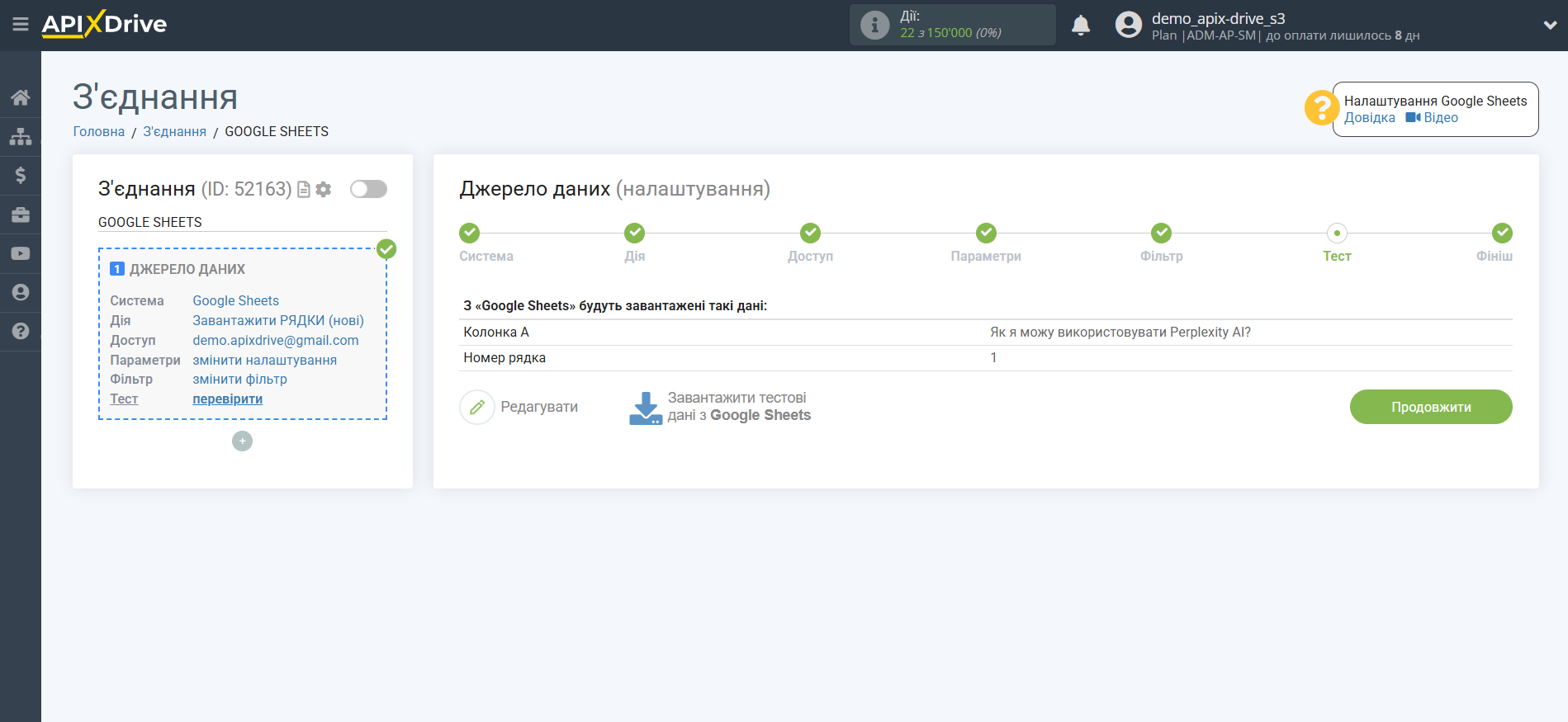Download test data from Google Sheets
This screenshot has height=722, width=1568.
click(720, 407)
